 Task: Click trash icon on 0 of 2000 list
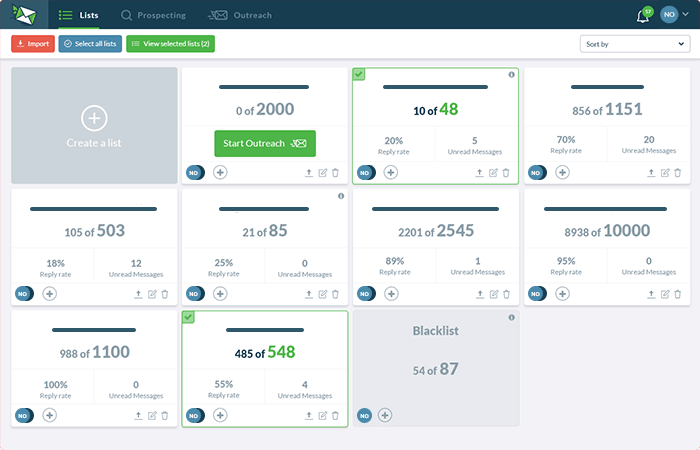(335, 173)
